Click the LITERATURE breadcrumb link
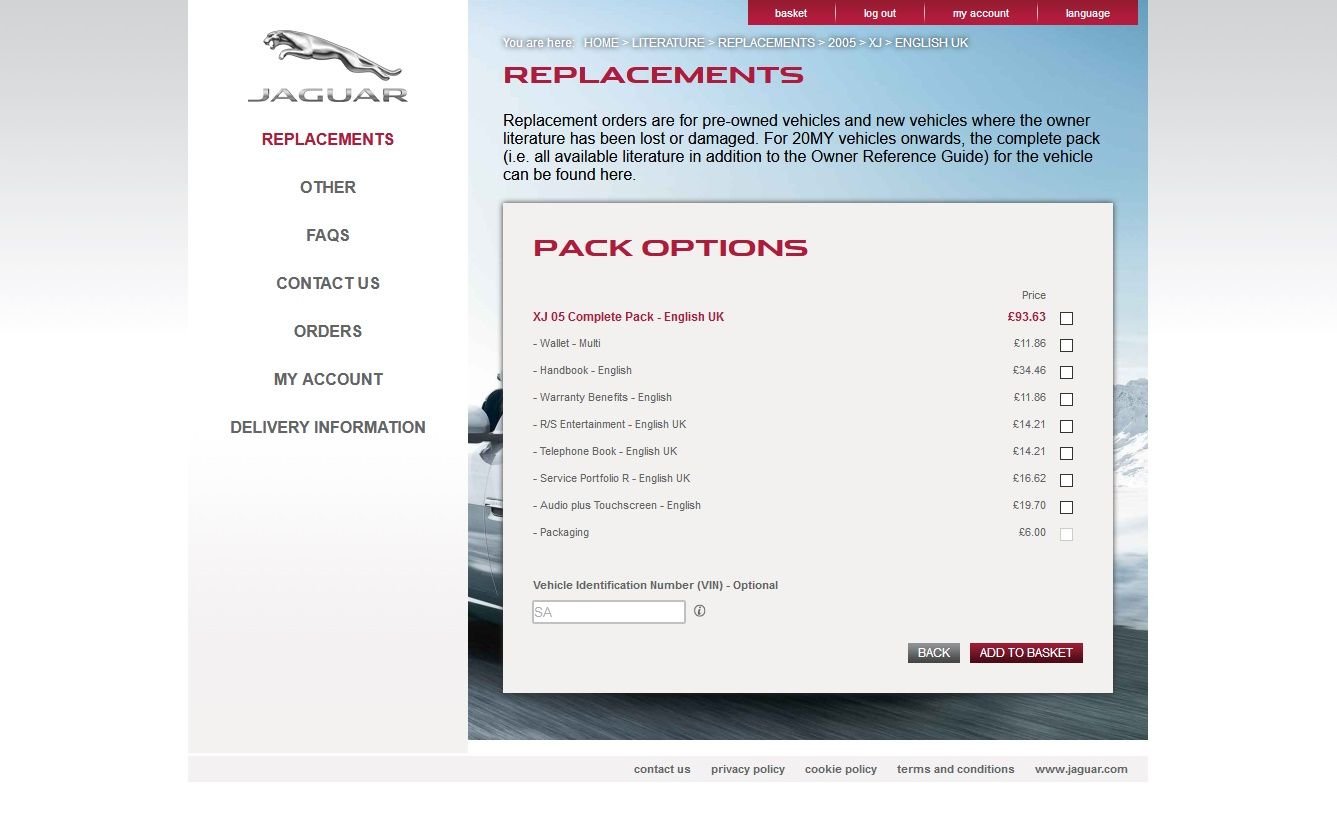Image resolution: width=1337 pixels, height=829 pixels. click(668, 43)
